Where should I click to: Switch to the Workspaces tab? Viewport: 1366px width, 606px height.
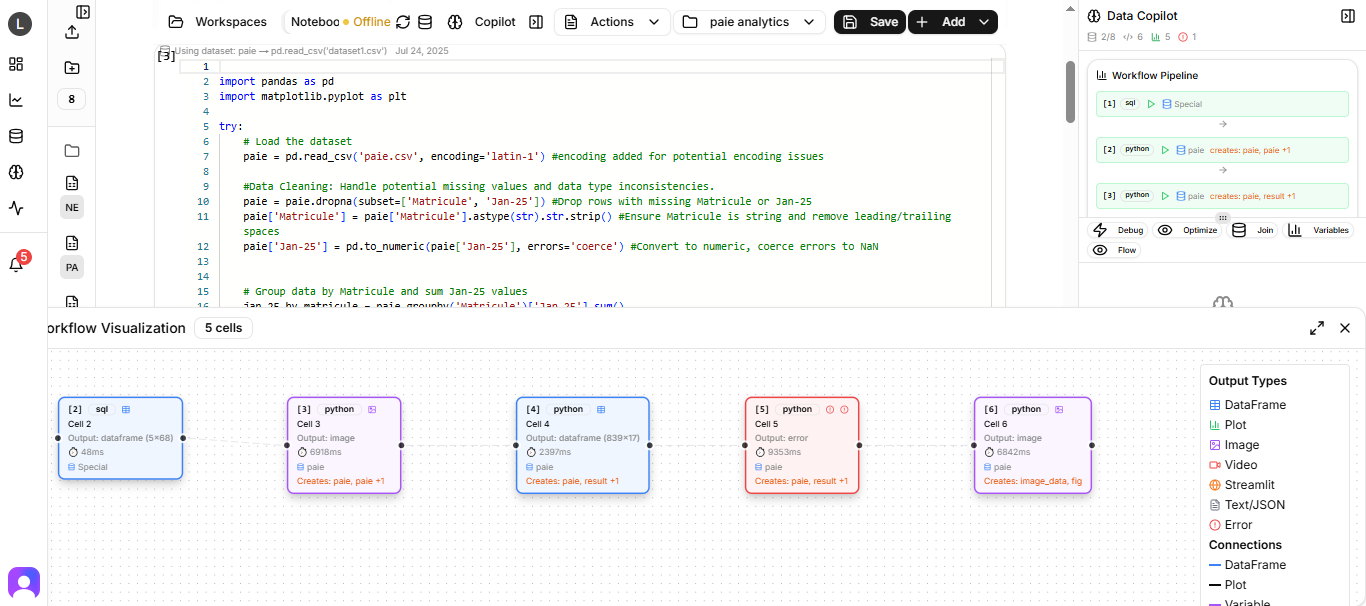click(217, 21)
